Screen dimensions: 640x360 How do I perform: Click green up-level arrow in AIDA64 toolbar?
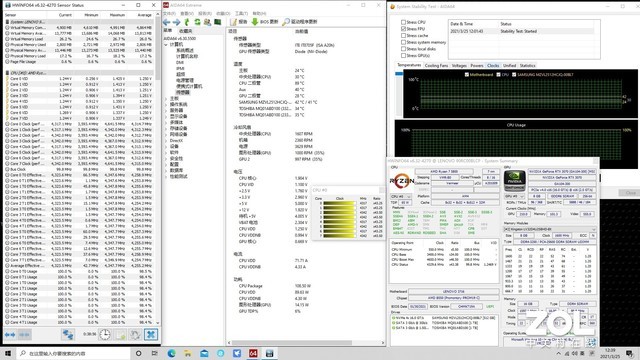(x=187, y=22)
